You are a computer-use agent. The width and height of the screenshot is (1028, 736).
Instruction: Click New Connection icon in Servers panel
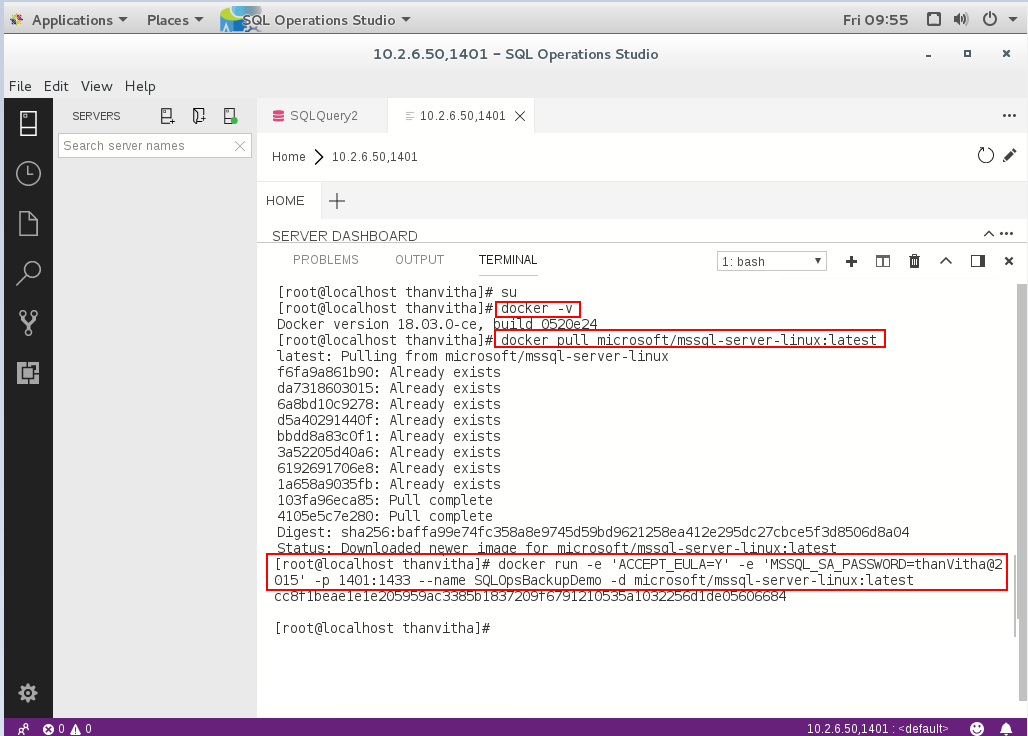point(168,116)
